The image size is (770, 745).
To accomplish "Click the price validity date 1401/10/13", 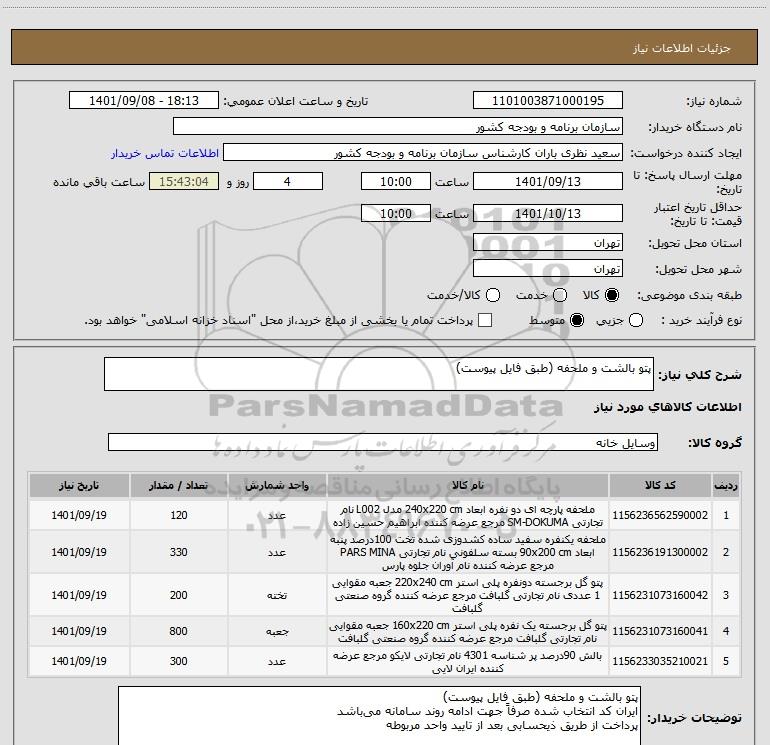I will 548,214.
